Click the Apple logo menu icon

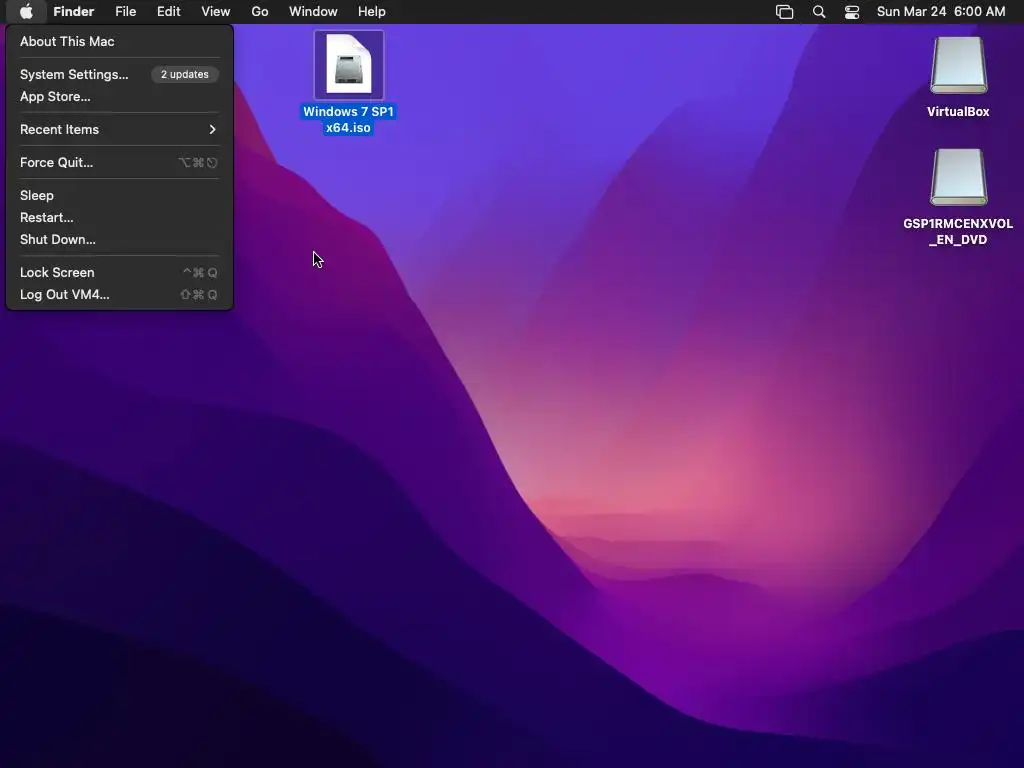click(x=26, y=12)
